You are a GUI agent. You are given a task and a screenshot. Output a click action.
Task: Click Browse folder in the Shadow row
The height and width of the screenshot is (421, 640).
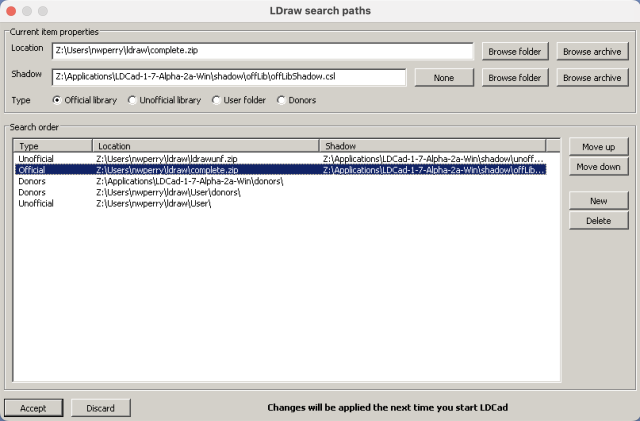click(x=515, y=78)
